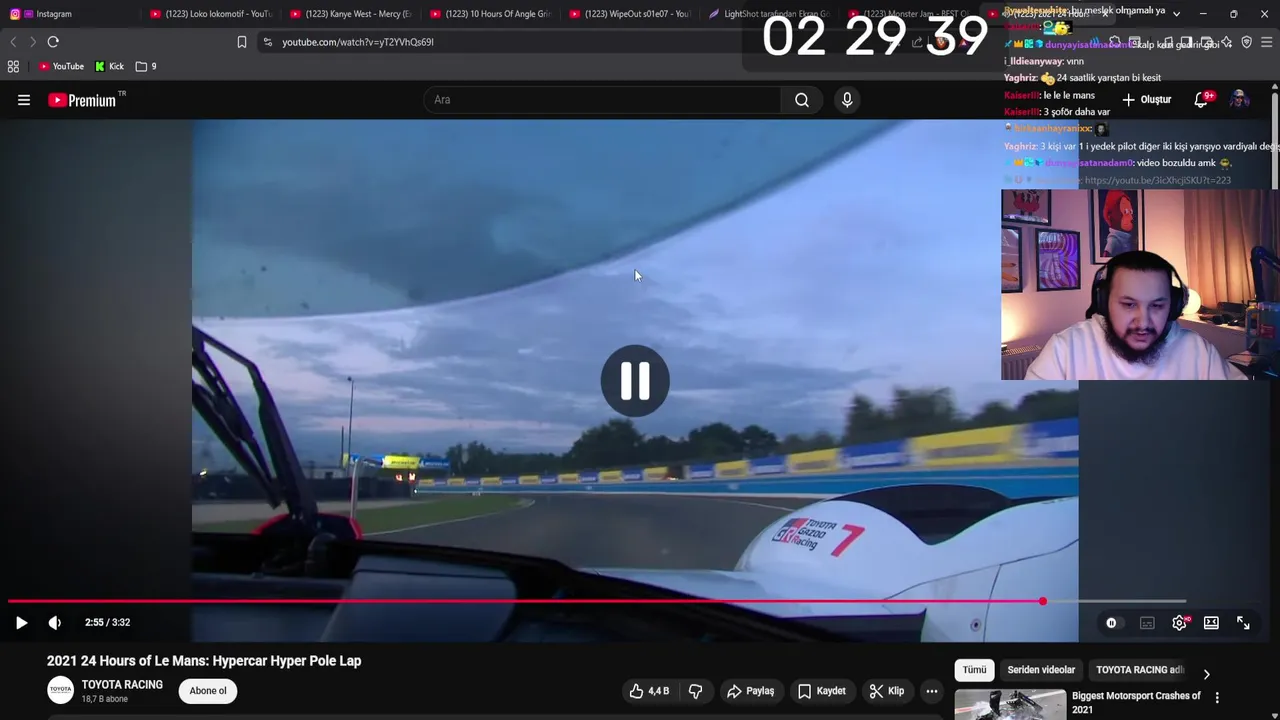Open the browser main menu lines icon
This screenshot has height=720, width=1280.
pos(1267,42)
